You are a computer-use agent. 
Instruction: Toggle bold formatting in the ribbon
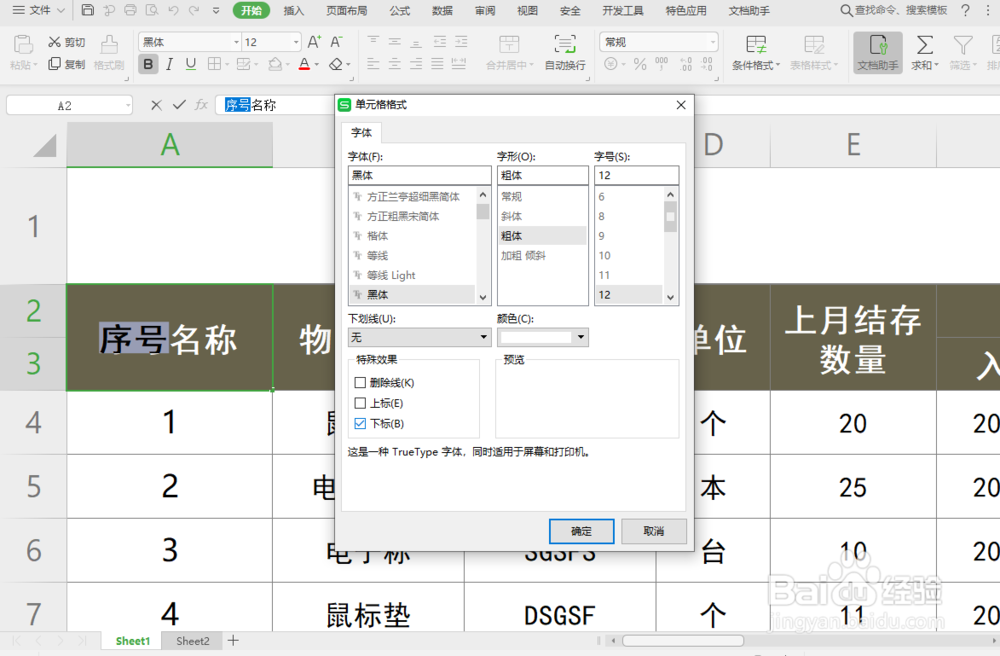pyautogui.click(x=148, y=63)
